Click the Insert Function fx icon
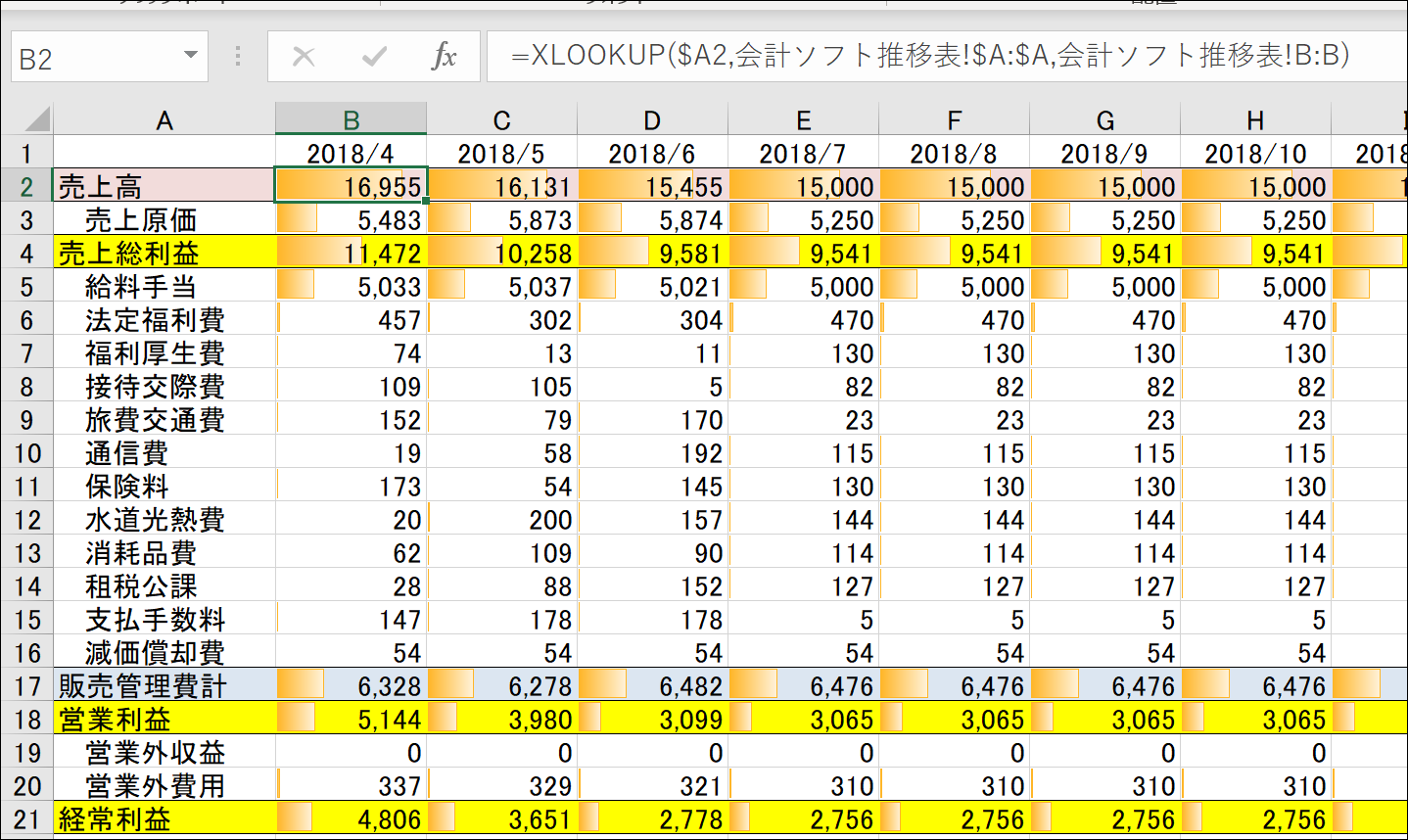 coord(444,57)
